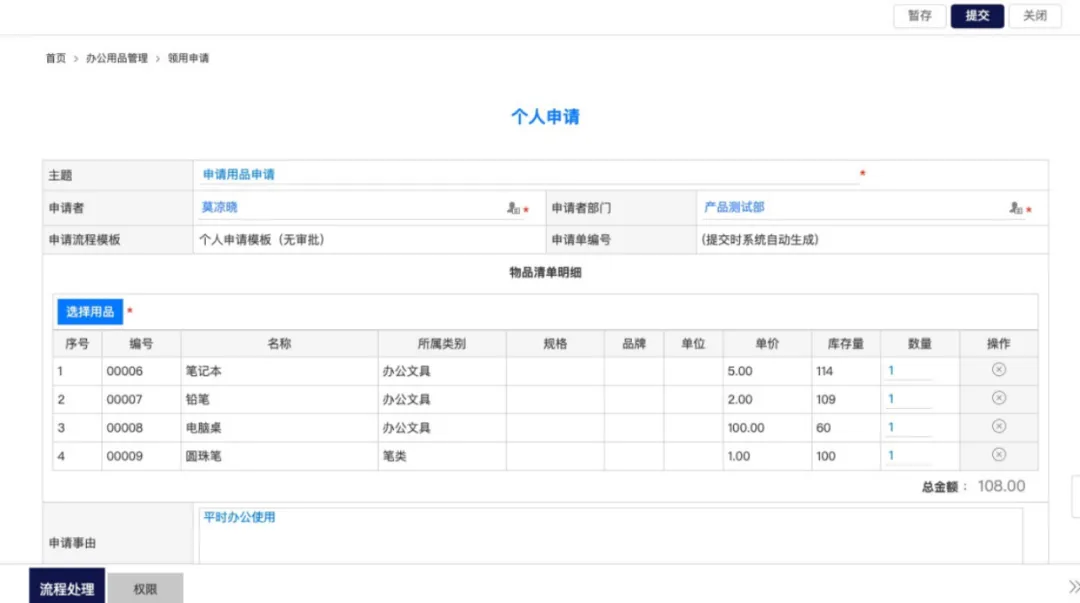Remove the 笔记本 row with its delete icon

[999, 370]
